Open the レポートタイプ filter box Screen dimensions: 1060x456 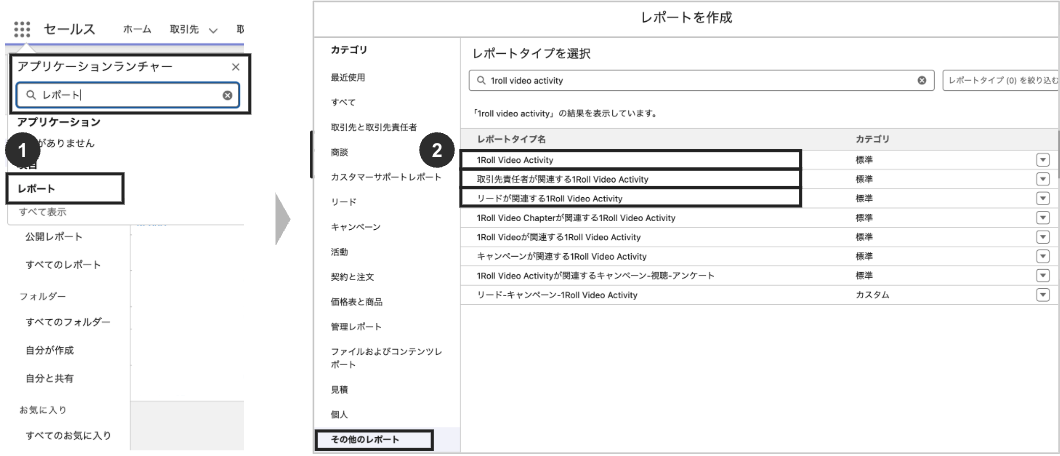tap(1001, 80)
